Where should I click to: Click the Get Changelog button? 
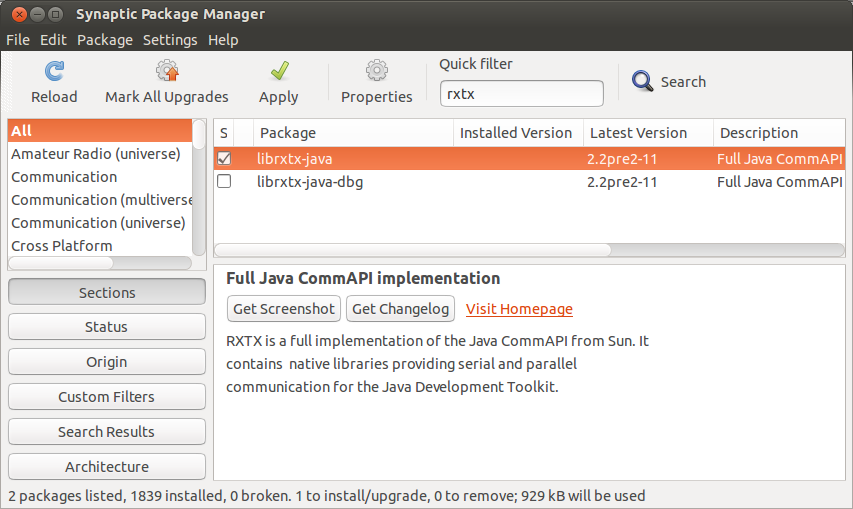(x=400, y=309)
